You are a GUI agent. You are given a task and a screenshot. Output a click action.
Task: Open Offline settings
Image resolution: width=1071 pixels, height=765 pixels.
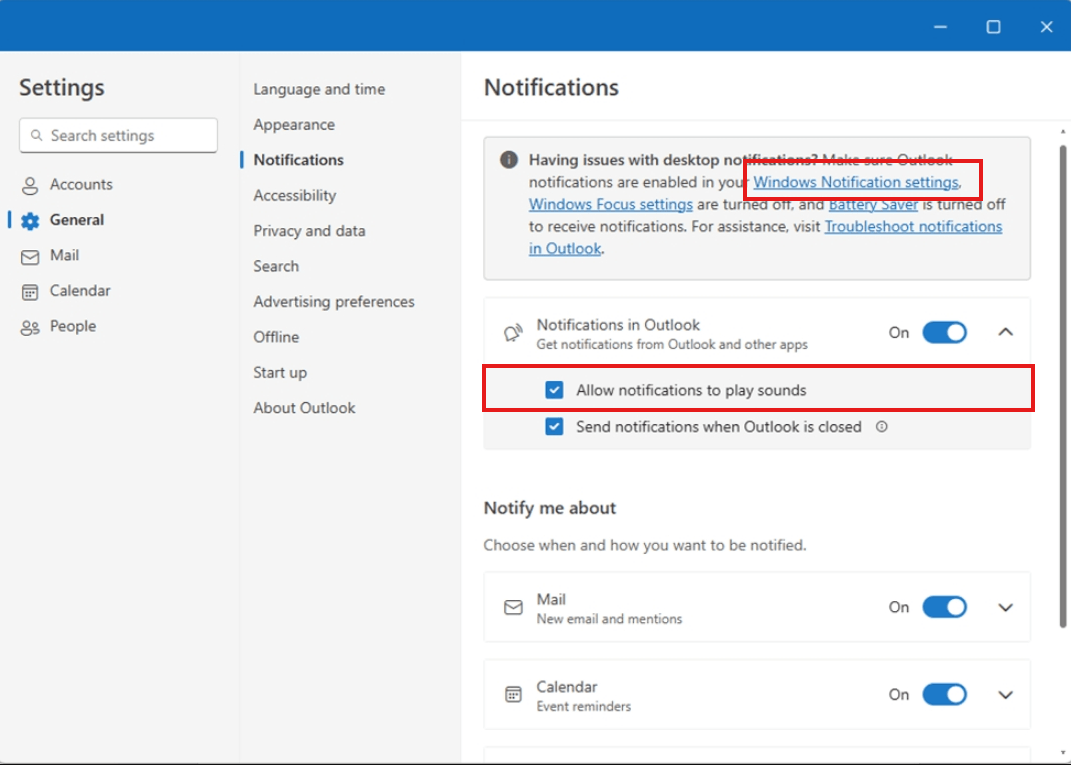pos(276,337)
